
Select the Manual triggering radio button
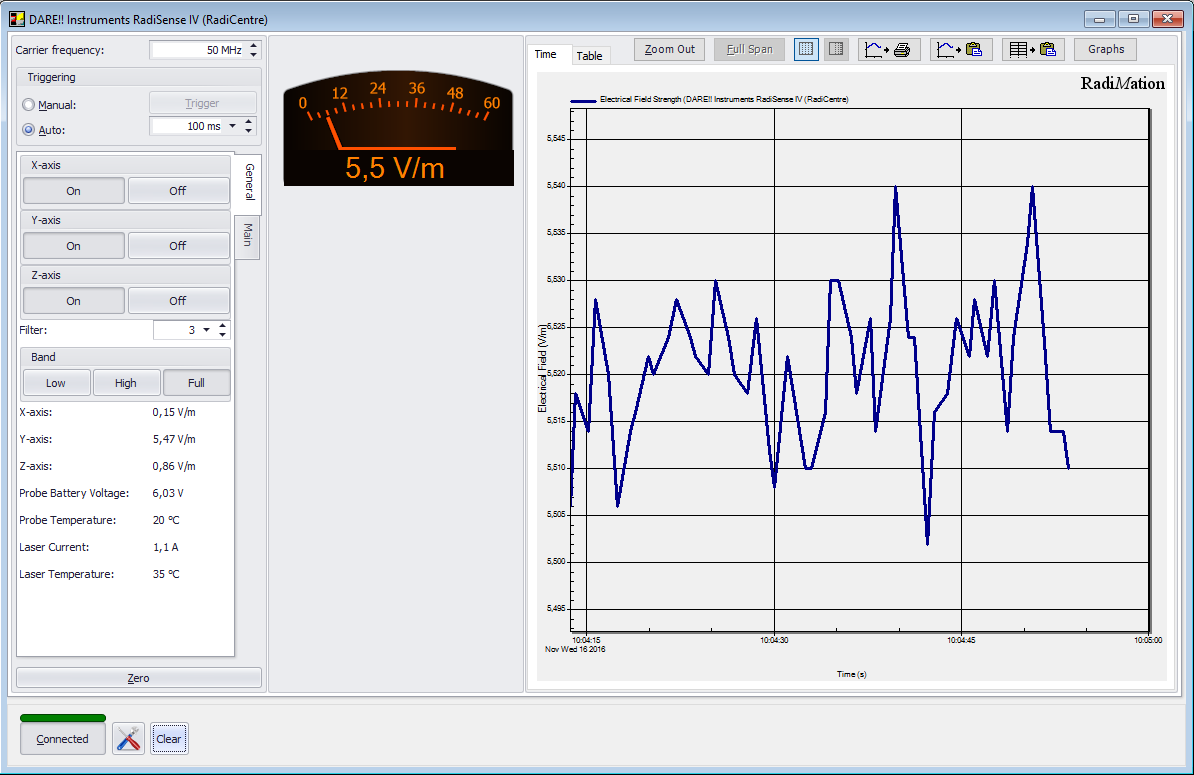pos(30,104)
